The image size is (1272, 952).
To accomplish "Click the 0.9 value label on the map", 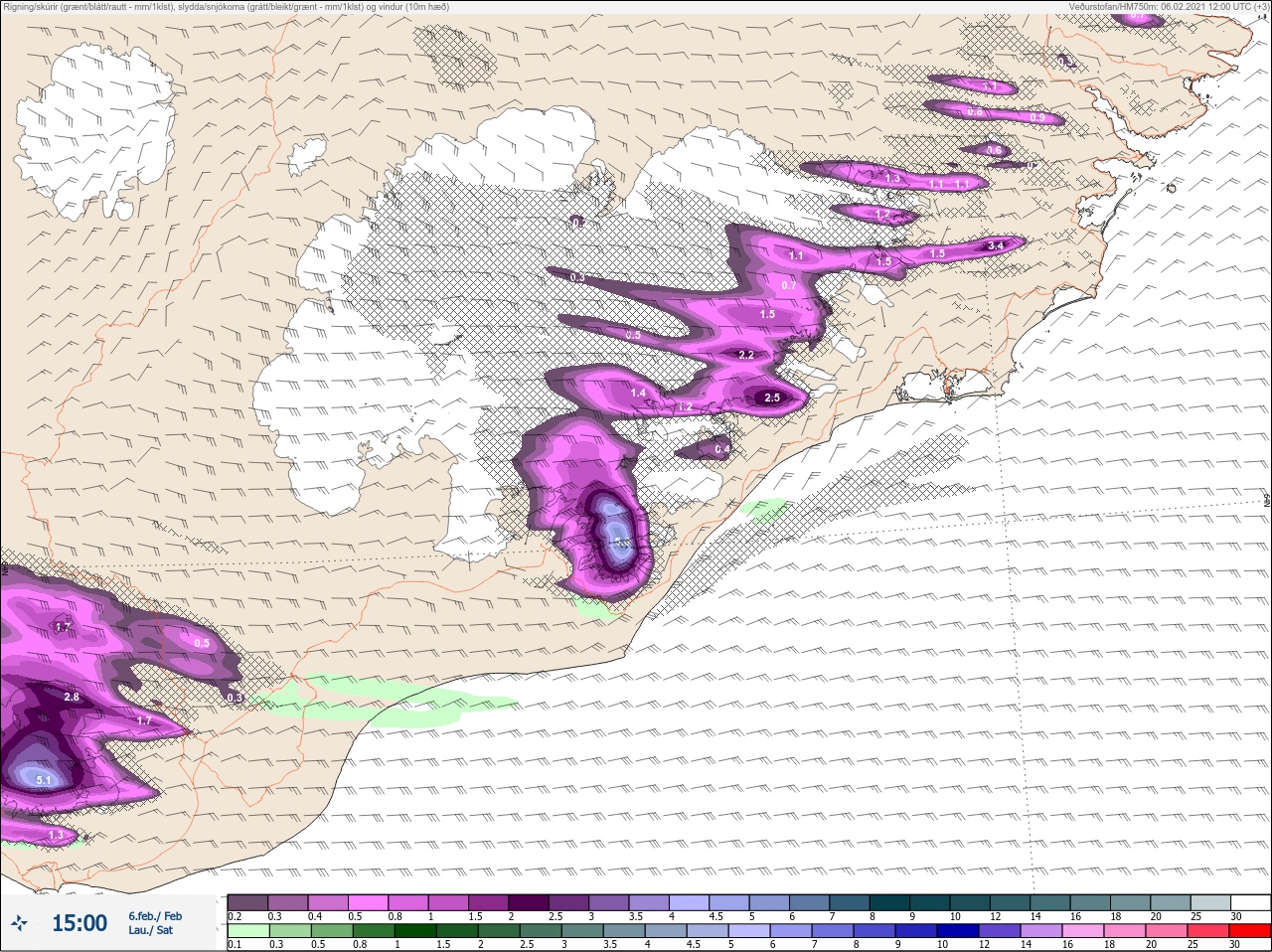I will pyautogui.click(x=1037, y=118).
